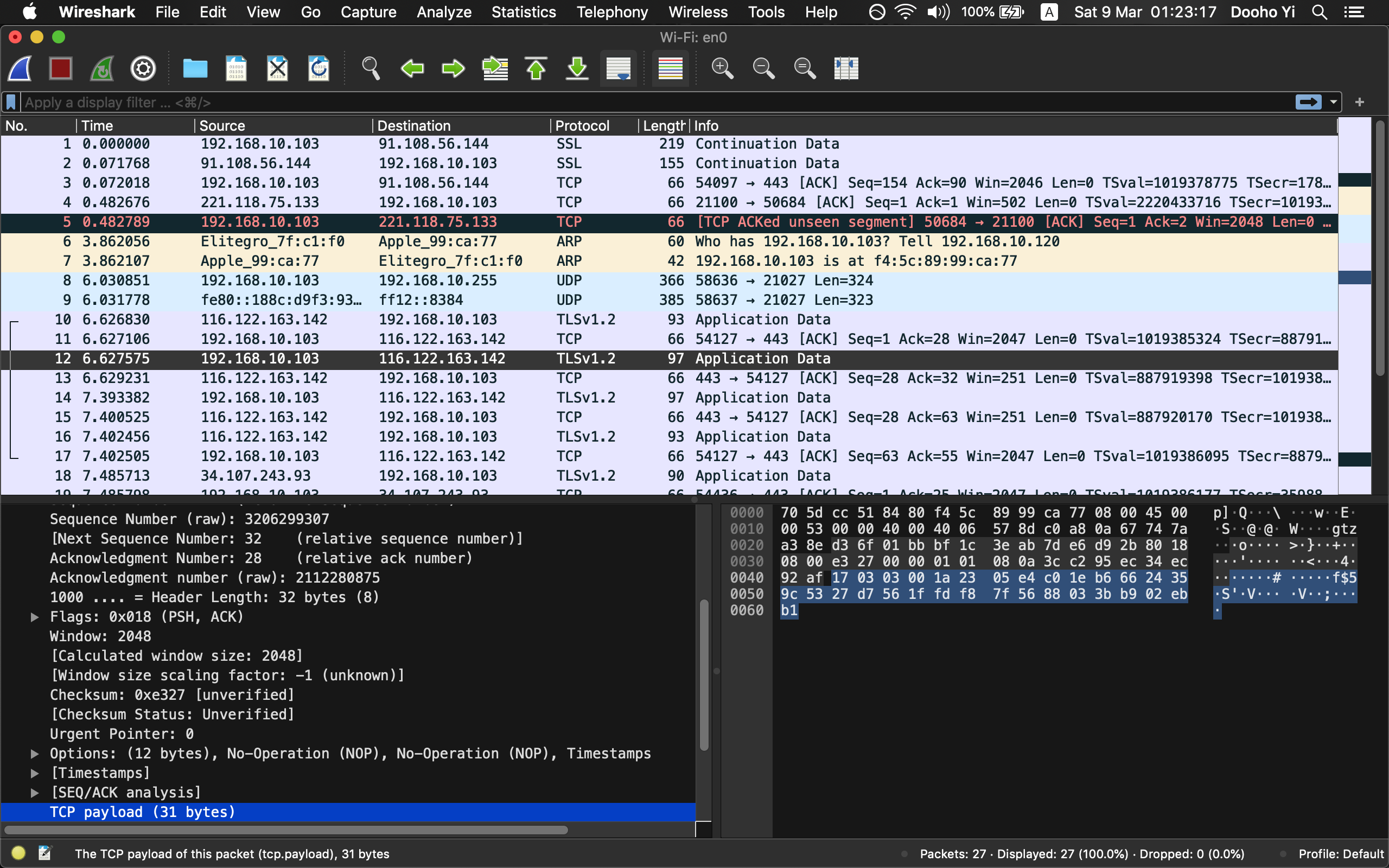Expand the Options (12 bytes) field

pos(34,753)
